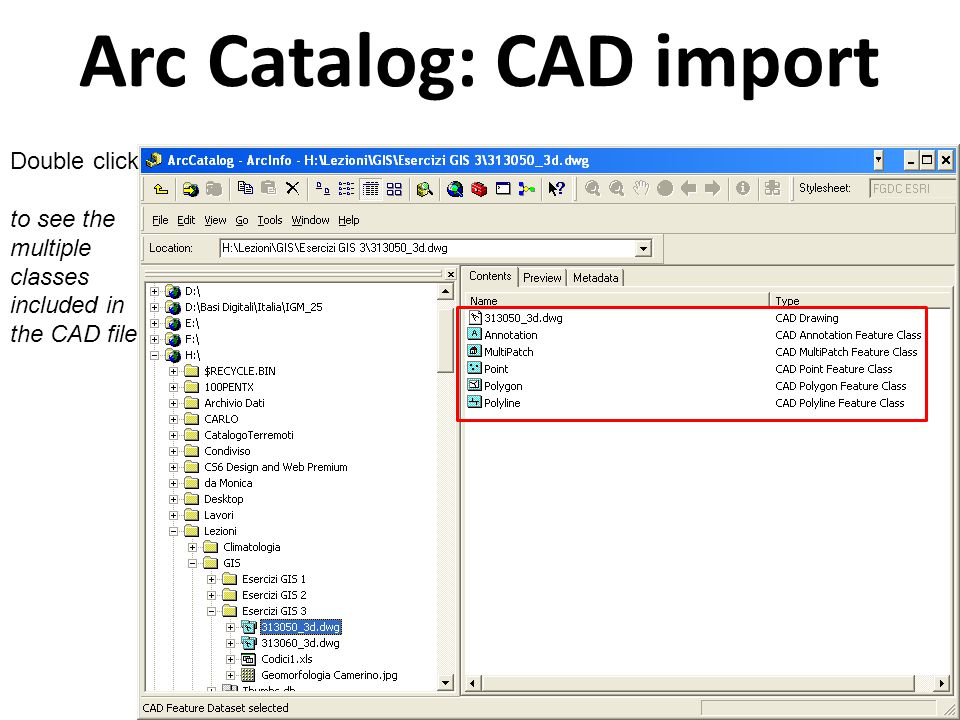The height and width of the screenshot is (720, 960).
Task: Switch to Thumbnails view
Action: [394, 189]
